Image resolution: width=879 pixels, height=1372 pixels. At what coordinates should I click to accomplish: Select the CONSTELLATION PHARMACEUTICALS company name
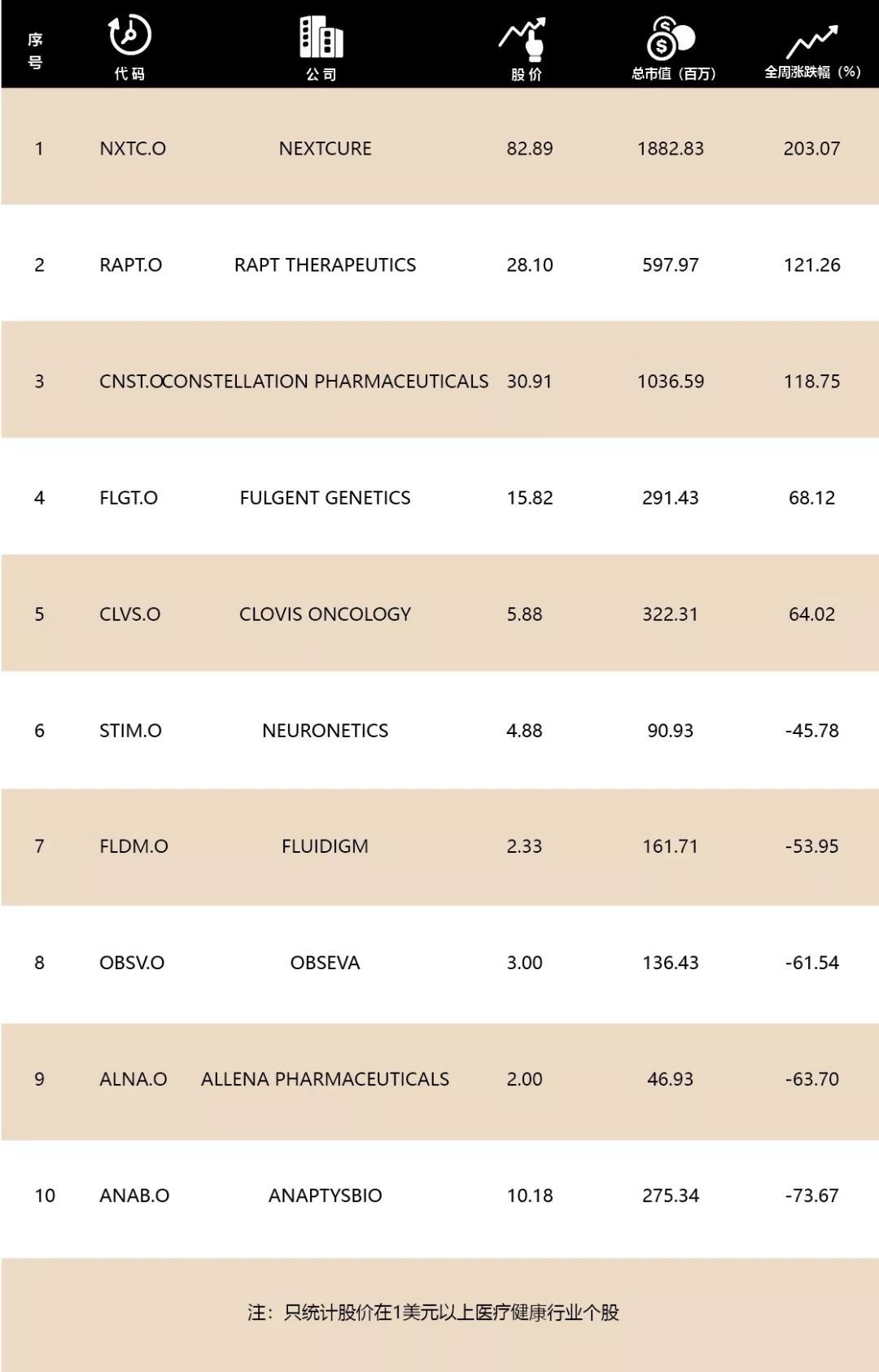click(x=331, y=381)
